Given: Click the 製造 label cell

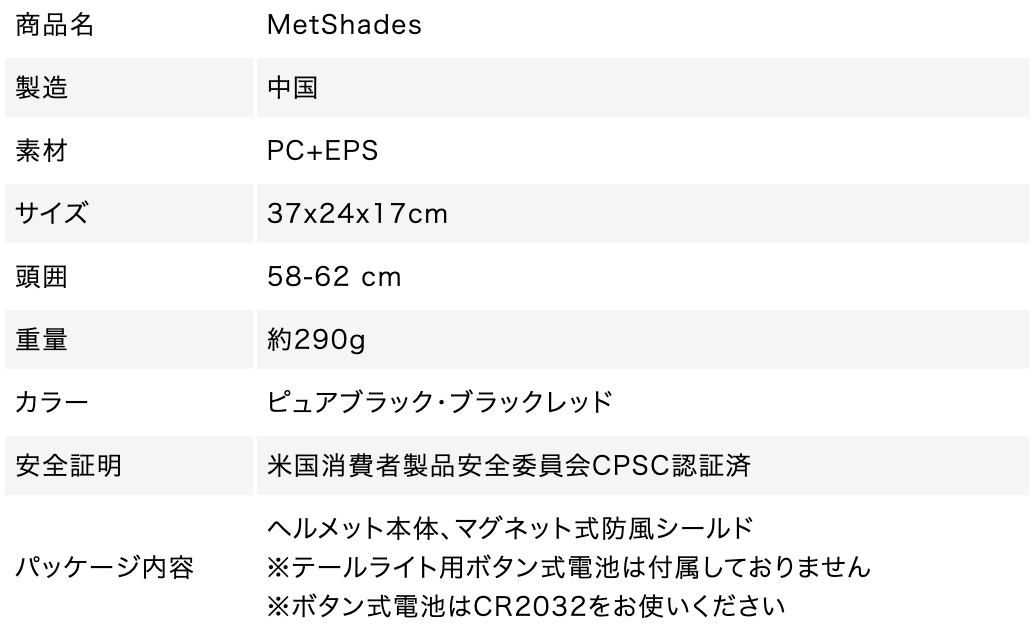Looking at the screenshot, I should (x=129, y=88).
